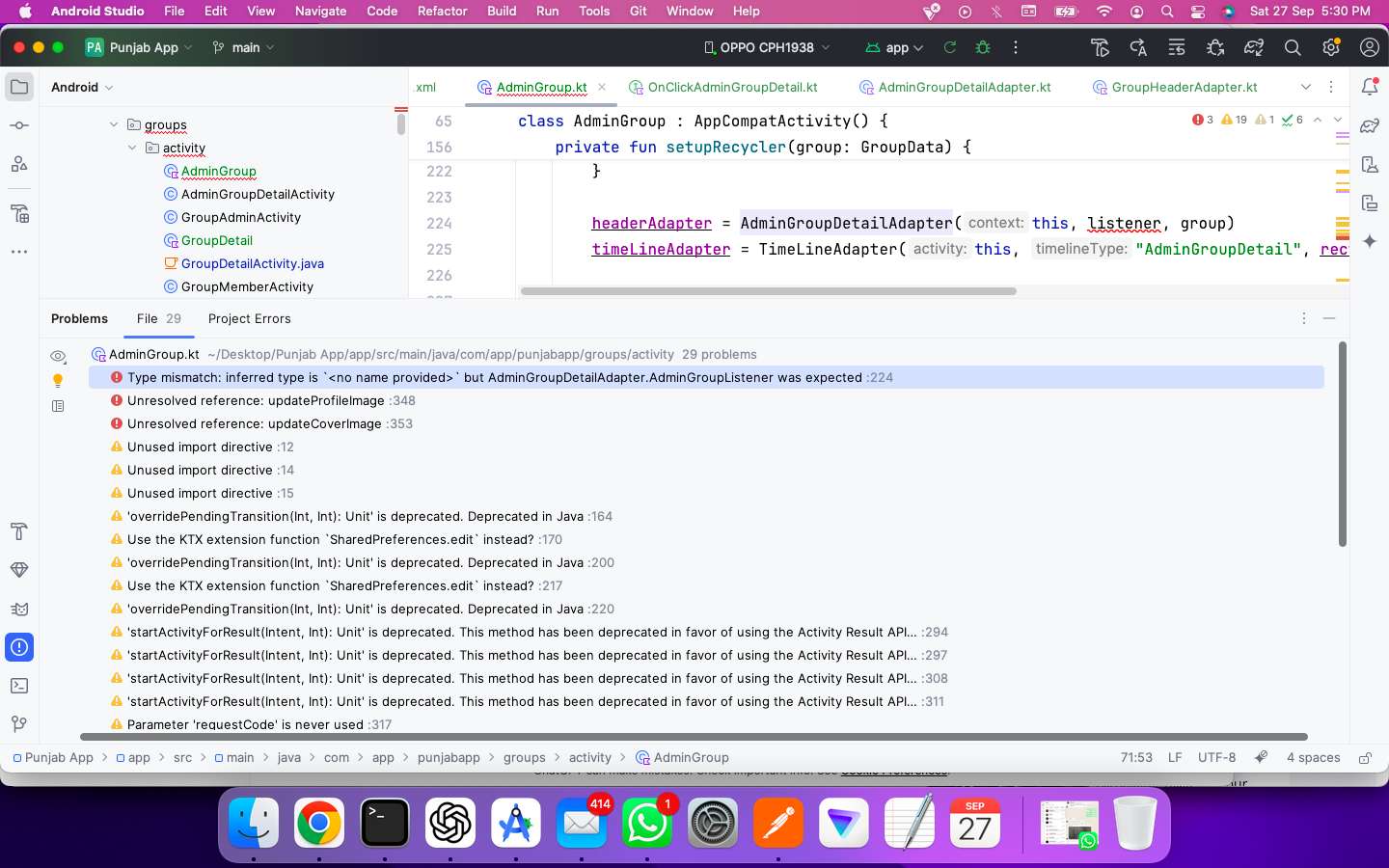This screenshot has height=868, width=1389.
Task: Open the Git tool window icon in sidebar
Action: (x=19, y=724)
